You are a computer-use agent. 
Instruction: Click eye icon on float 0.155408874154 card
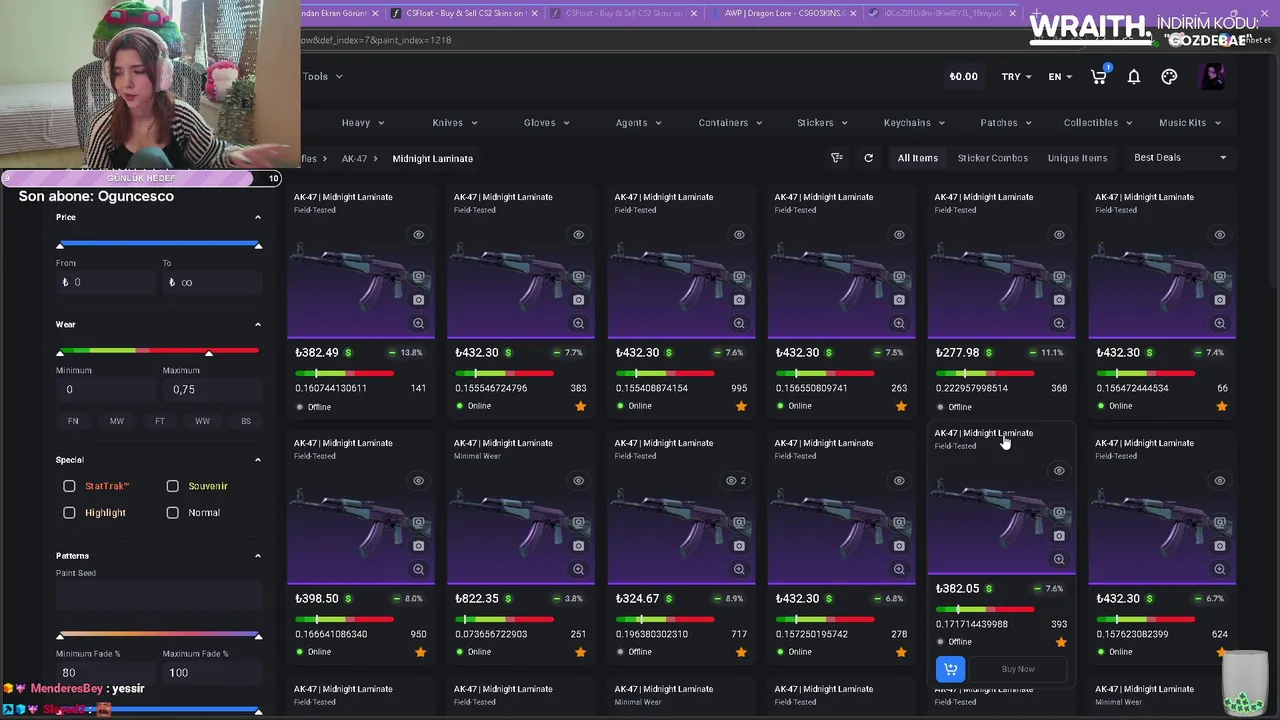pyautogui.click(x=739, y=235)
